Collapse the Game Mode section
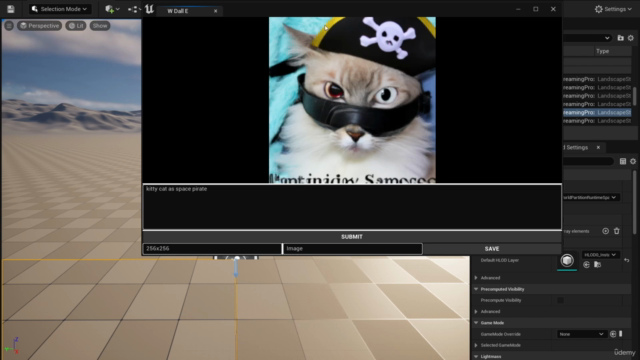This screenshot has width=640, height=360. (476, 323)
